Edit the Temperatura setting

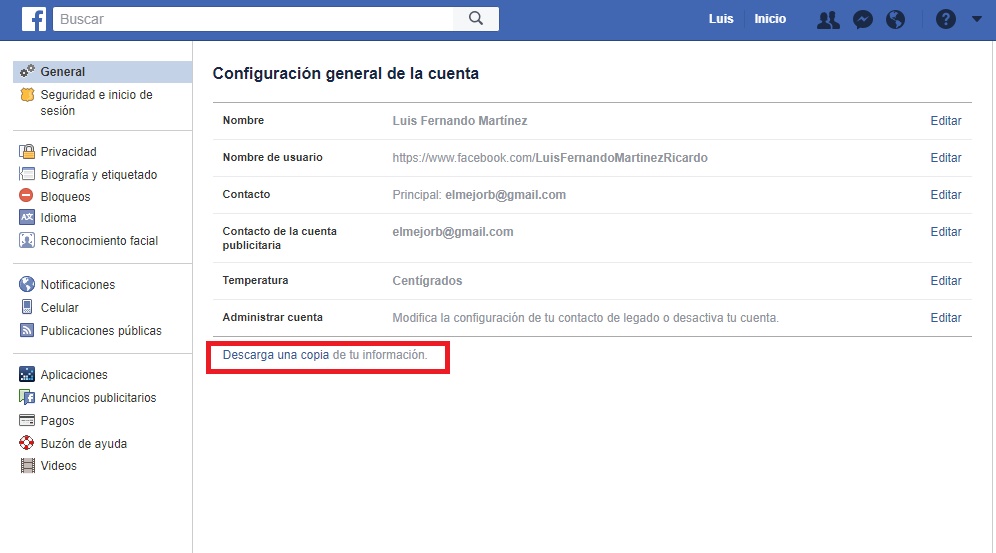pyautogui.click(x=945, y=281)
